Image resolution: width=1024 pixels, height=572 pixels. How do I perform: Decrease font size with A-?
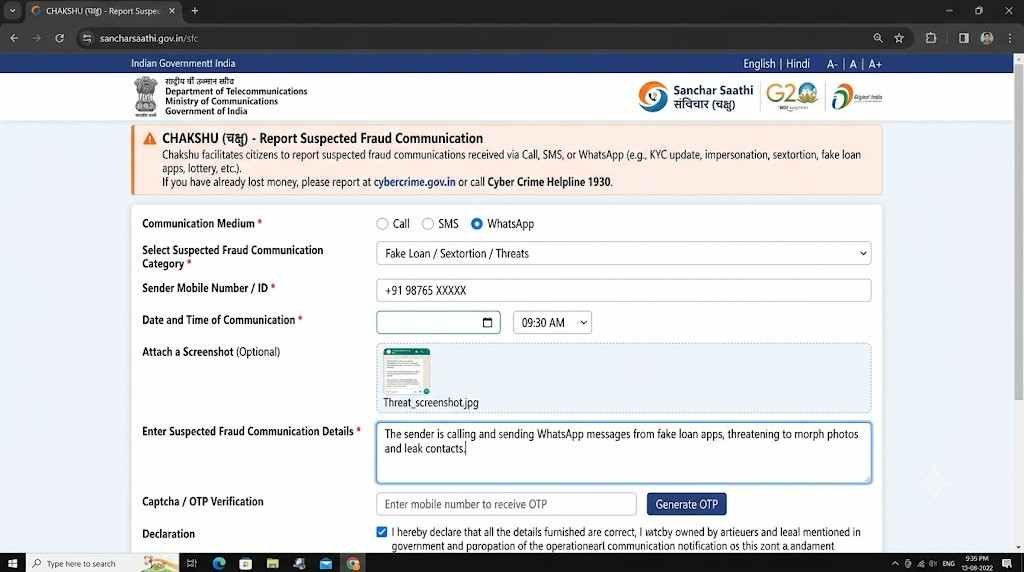coord(831,64)
